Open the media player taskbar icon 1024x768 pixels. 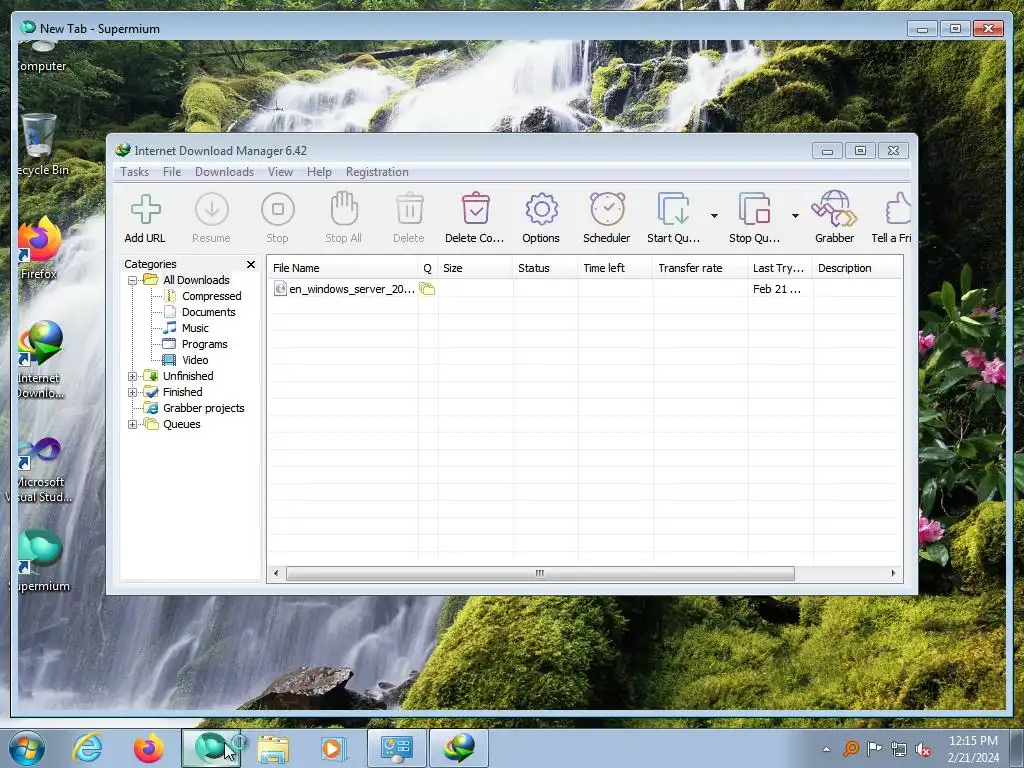332,749
